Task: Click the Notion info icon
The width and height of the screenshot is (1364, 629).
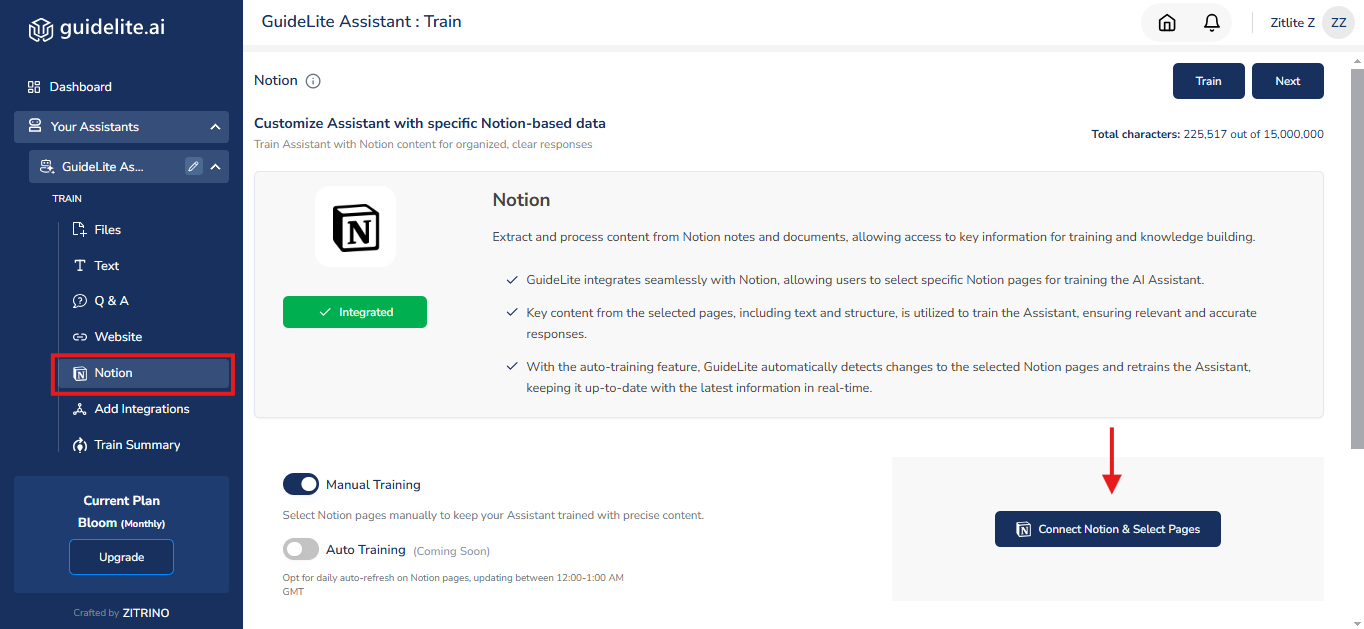Action: point(313,81)
